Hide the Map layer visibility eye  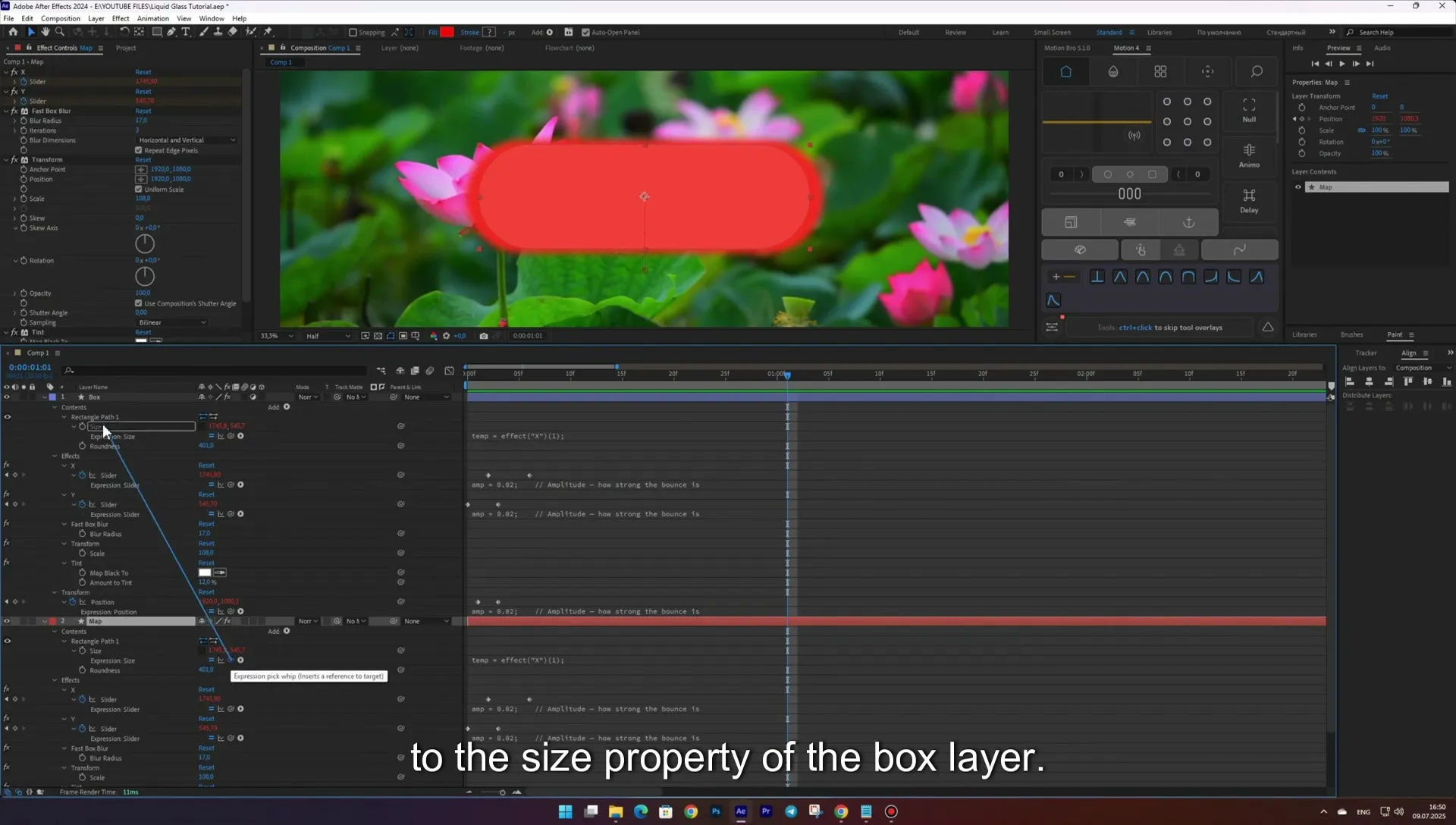tap(7, 622)
